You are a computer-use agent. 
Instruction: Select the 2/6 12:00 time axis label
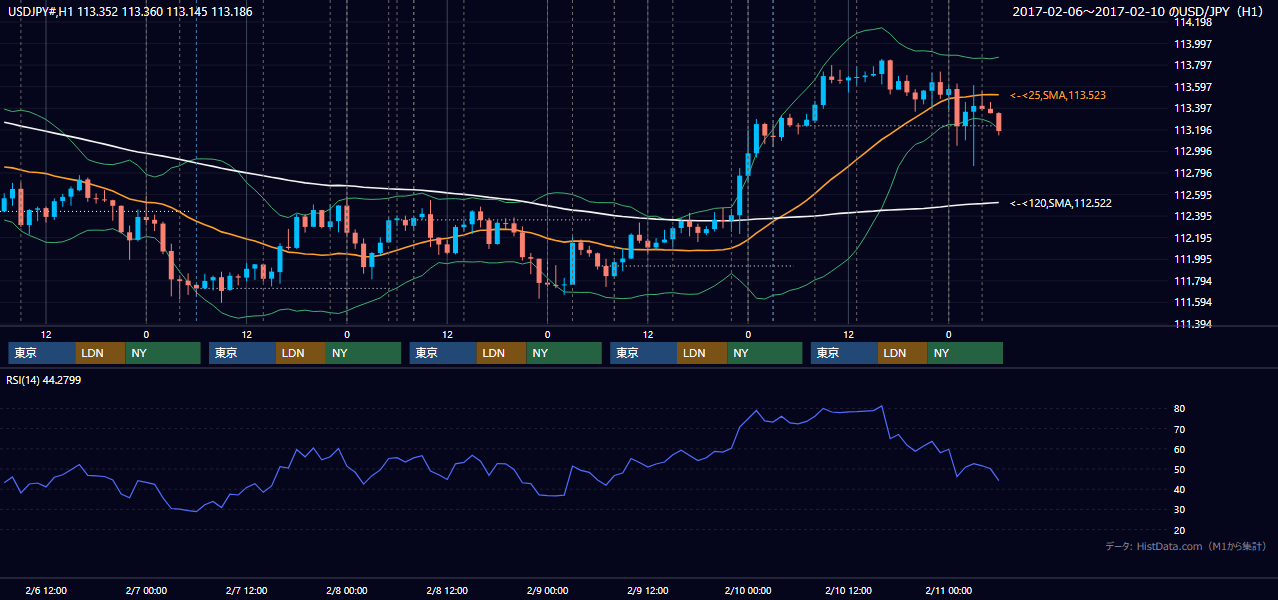tap(46, 591)
